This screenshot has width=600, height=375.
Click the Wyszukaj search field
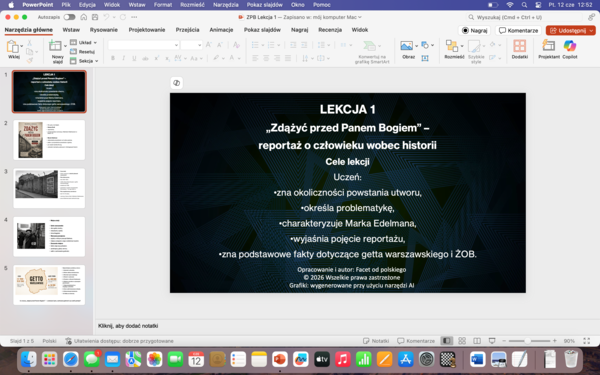[524, 17]
